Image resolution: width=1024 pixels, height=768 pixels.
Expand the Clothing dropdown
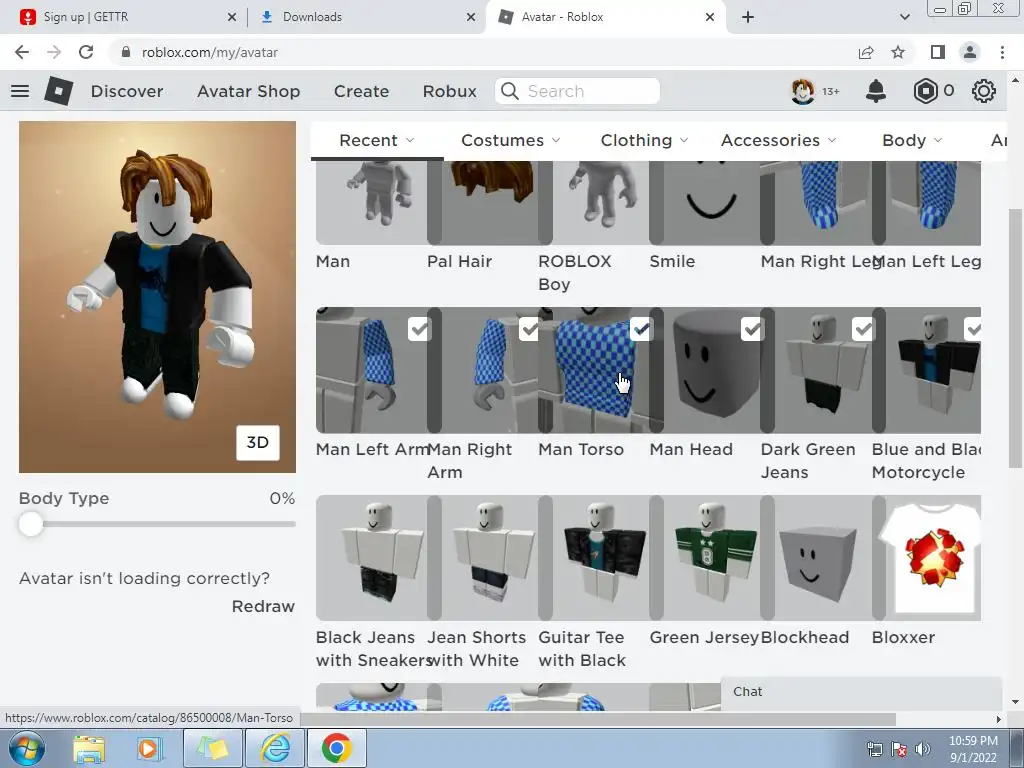click(x=645, y=140)
